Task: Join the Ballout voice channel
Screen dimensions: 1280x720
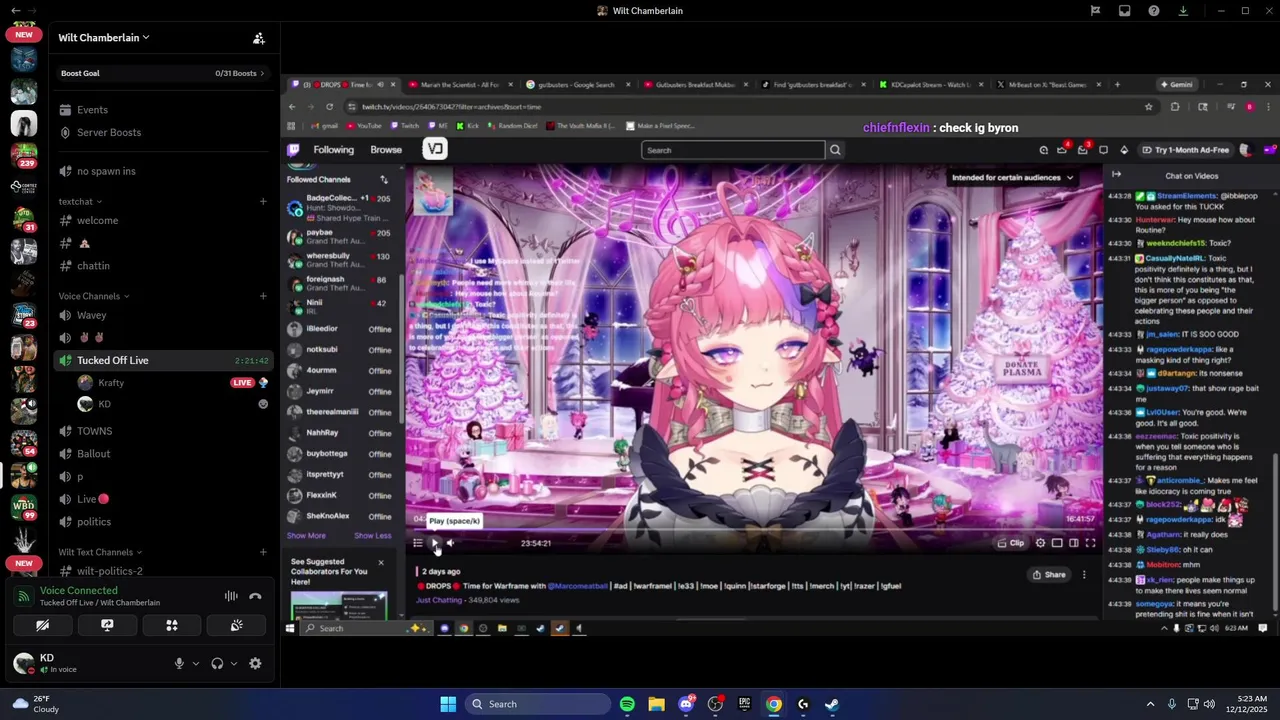Action: [163, 454]
